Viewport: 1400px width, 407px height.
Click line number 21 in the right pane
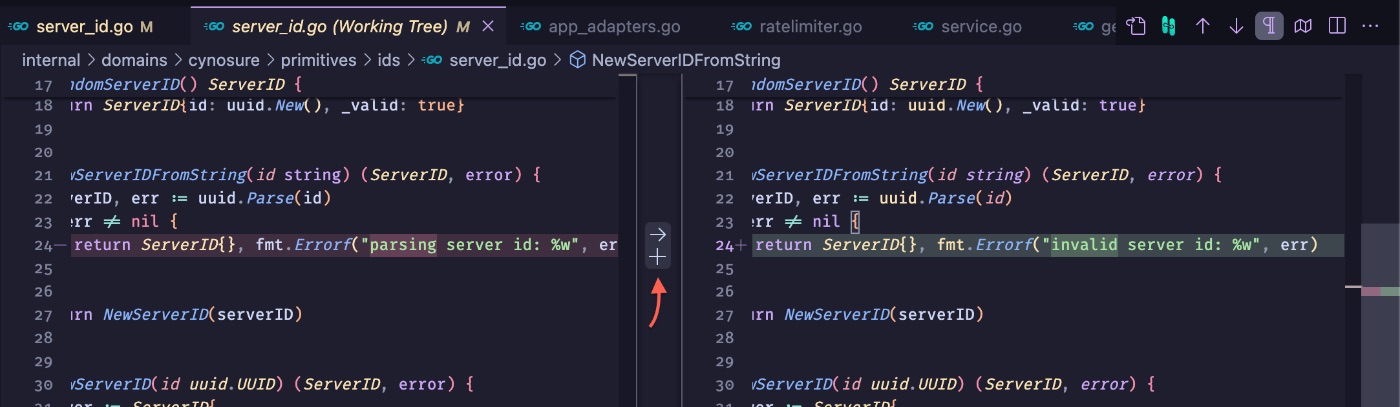[724, 175]
